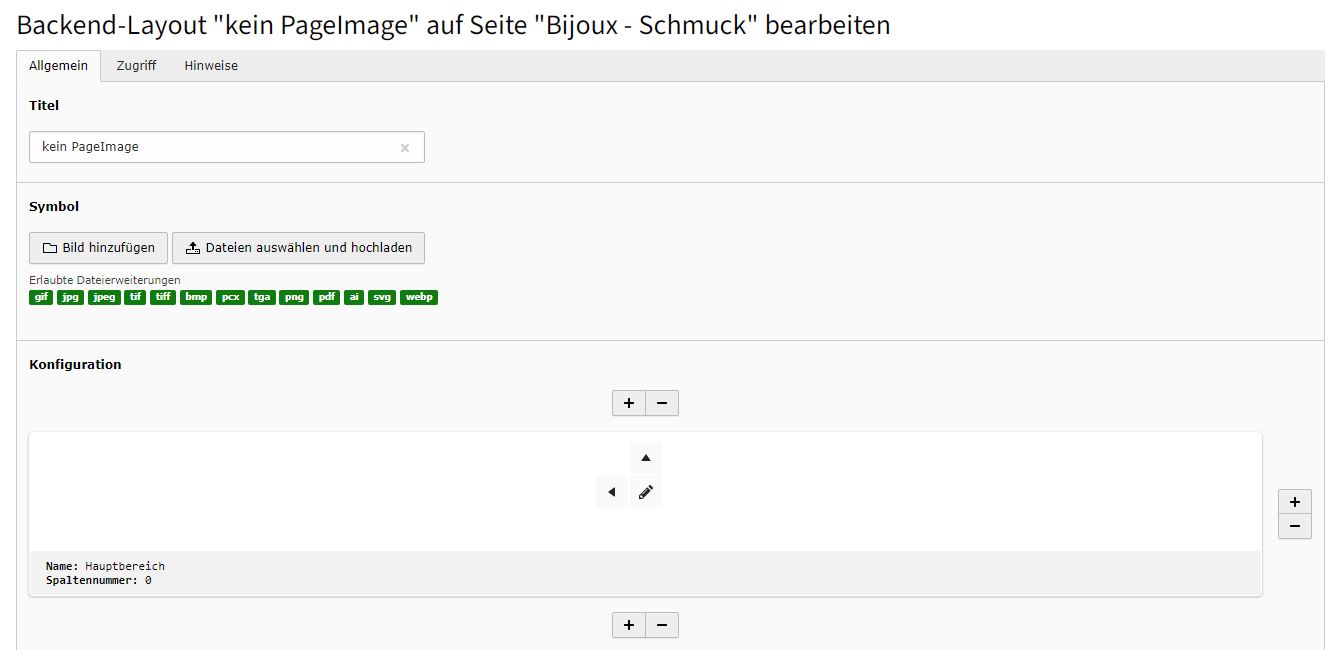Click the gif file extension badge
1341x650 pixels.
click(41, 297)
